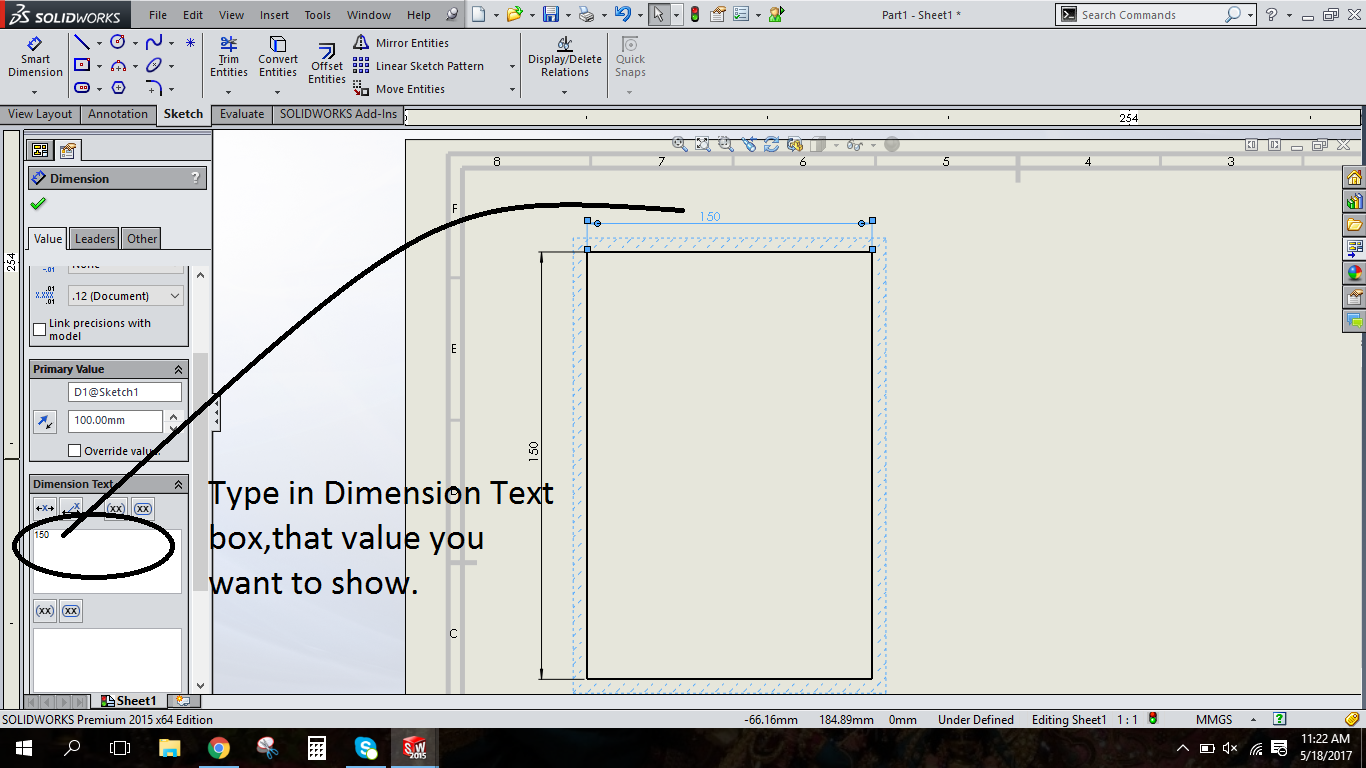Screen dimensions: 1366x768
Task: Switch to the Evaluate tab
Action: coord(241,114)
